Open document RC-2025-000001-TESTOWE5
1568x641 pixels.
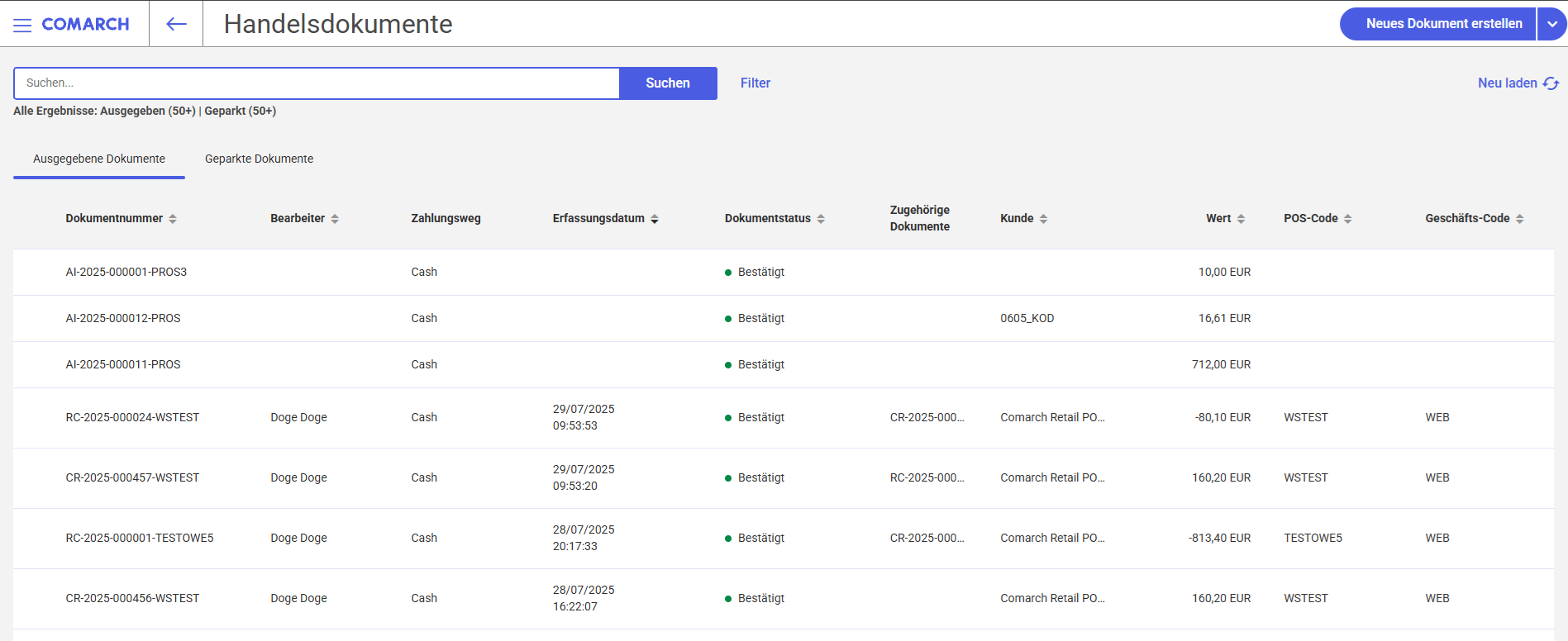(140, 538)
